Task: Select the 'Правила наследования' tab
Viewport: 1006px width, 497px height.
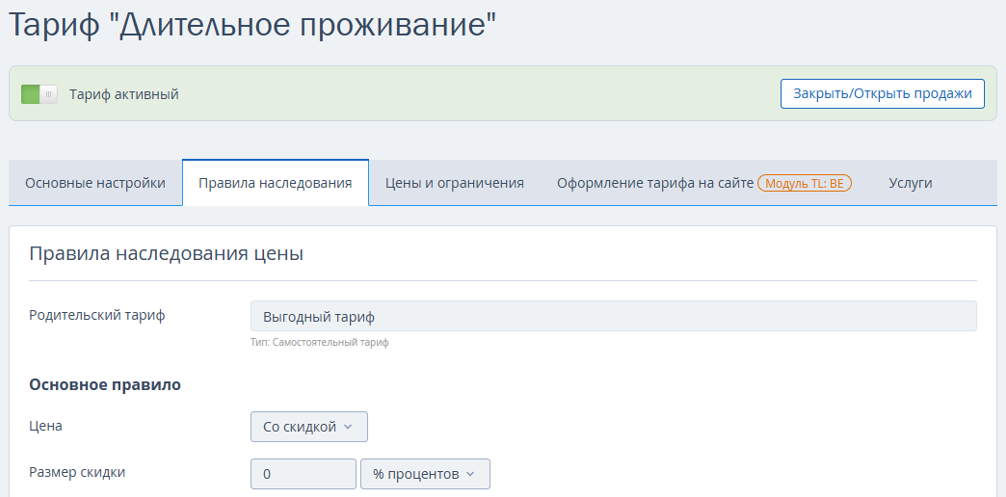Action: click(275, 183)
